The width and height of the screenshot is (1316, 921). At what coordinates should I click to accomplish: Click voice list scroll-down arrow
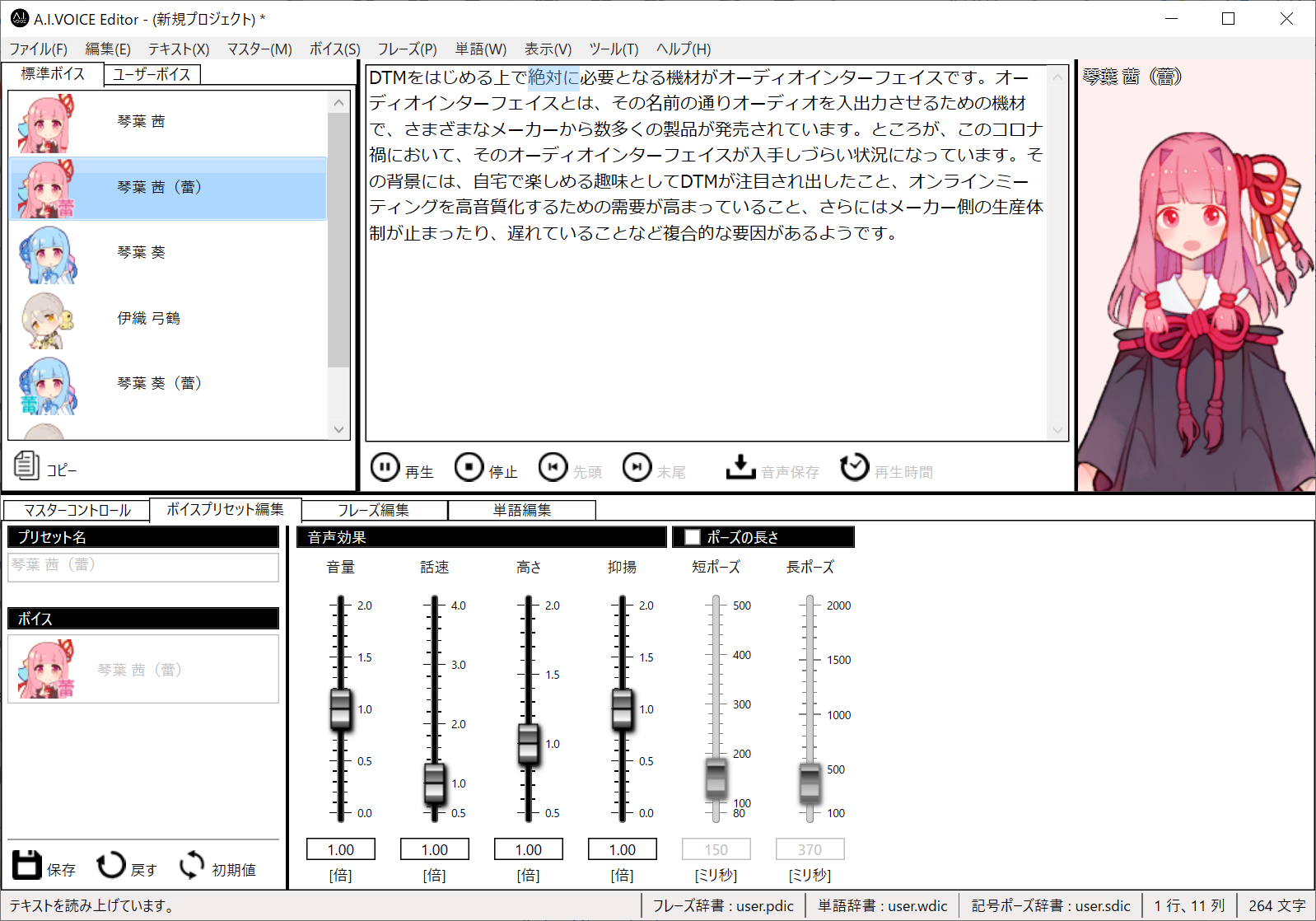pos(338,429)
